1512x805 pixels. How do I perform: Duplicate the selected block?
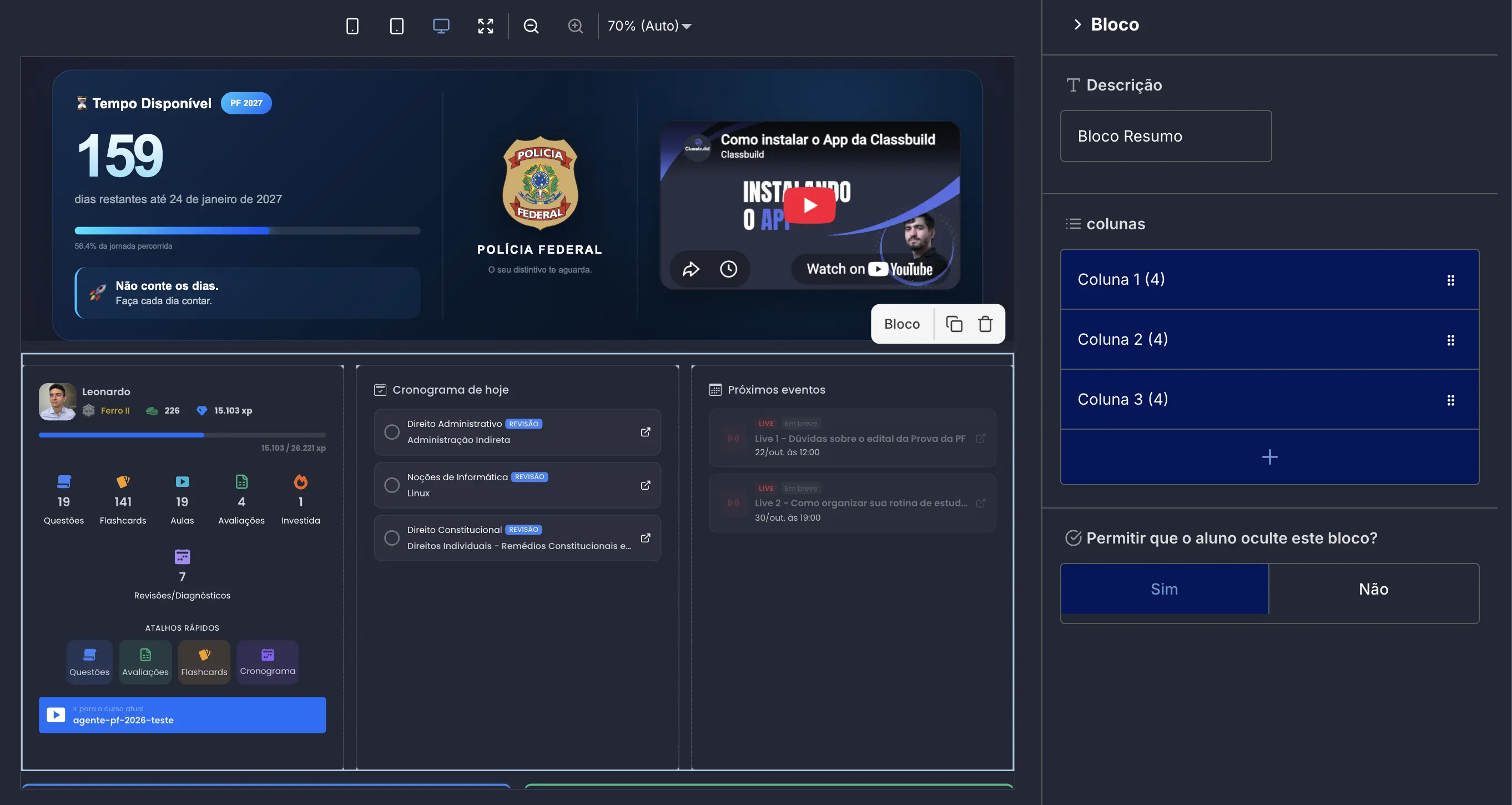coord(954,324)
